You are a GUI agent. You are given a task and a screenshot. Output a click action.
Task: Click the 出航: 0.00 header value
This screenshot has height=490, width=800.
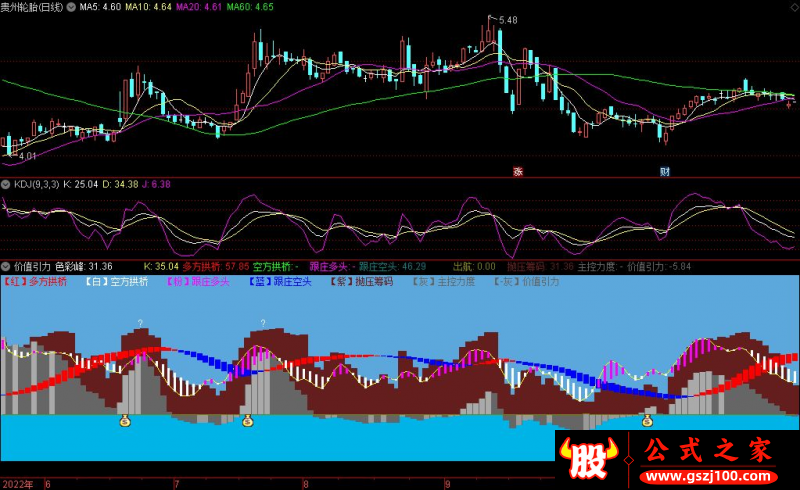tap(474, 266)
